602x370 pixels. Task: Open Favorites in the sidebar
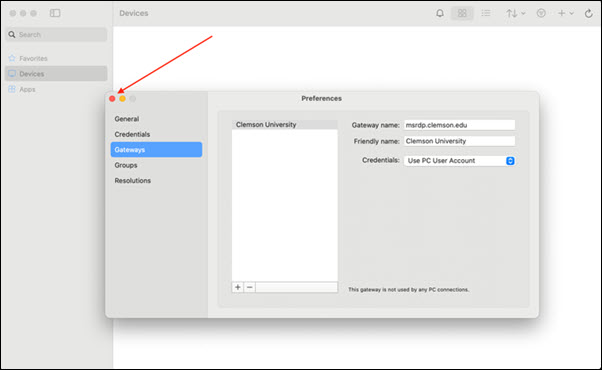56,58
